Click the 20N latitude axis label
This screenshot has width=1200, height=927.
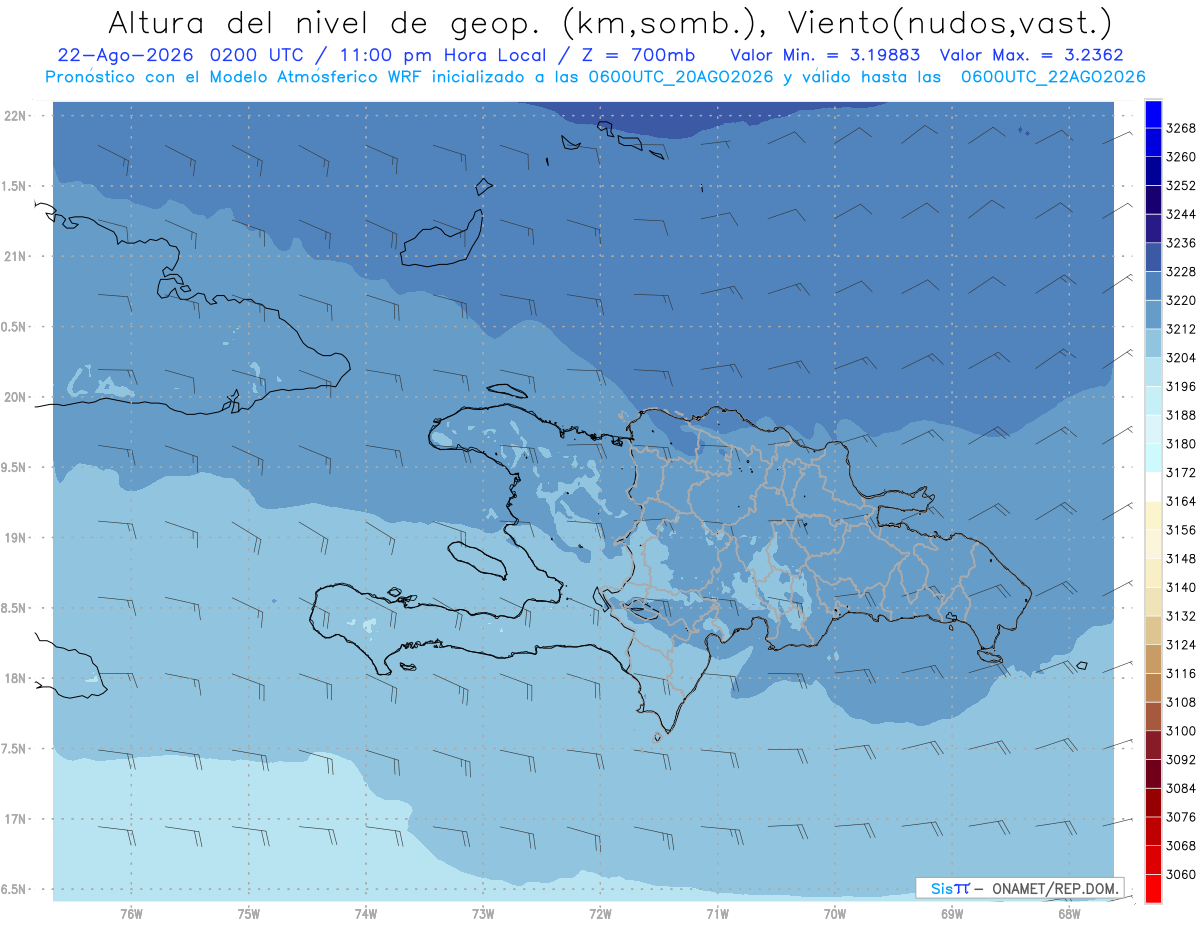16,397
